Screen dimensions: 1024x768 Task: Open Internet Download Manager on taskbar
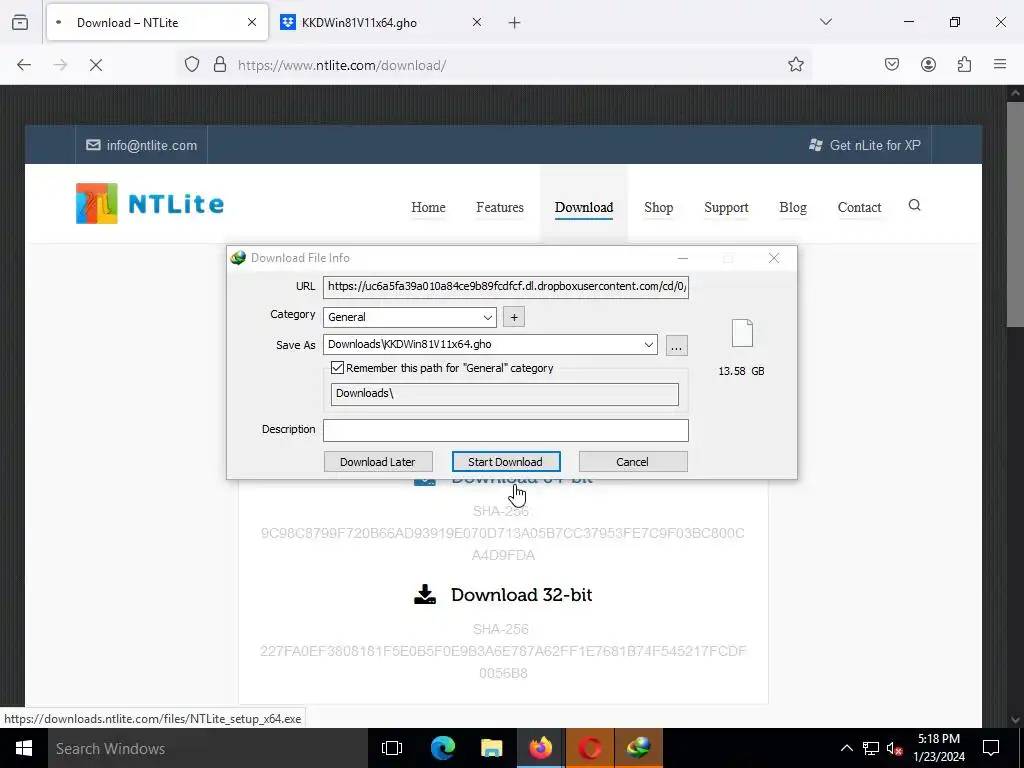tap(639, 748)
